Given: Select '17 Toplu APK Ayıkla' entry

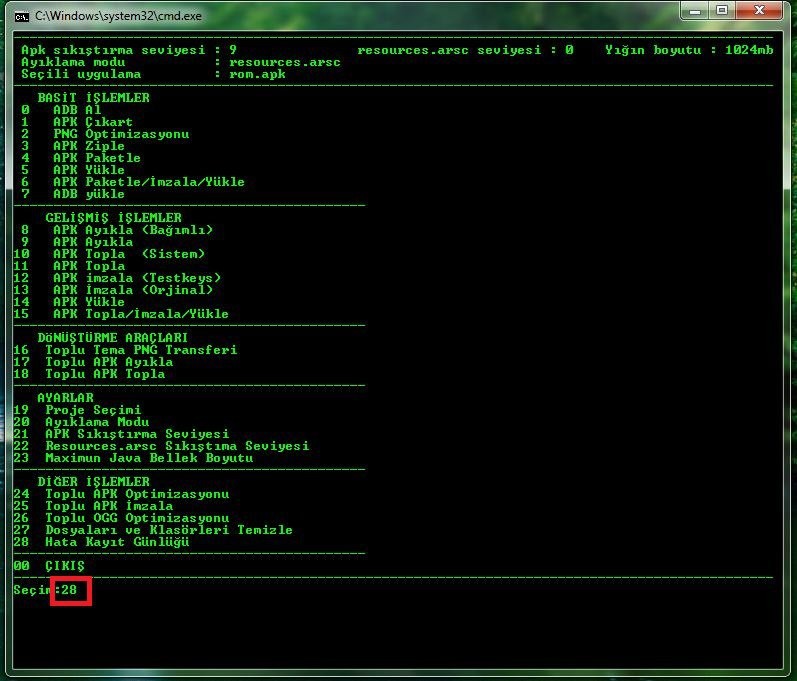Looking at the screenshot, I should pos(93,362).
